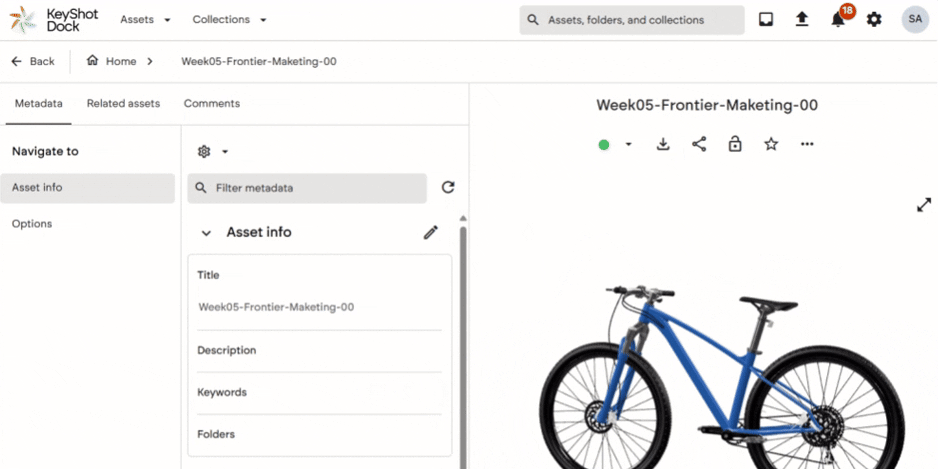This screenshot has height=469, width=938.
Task: Open the green status dropdown arrow
Action: coord(628,144)
